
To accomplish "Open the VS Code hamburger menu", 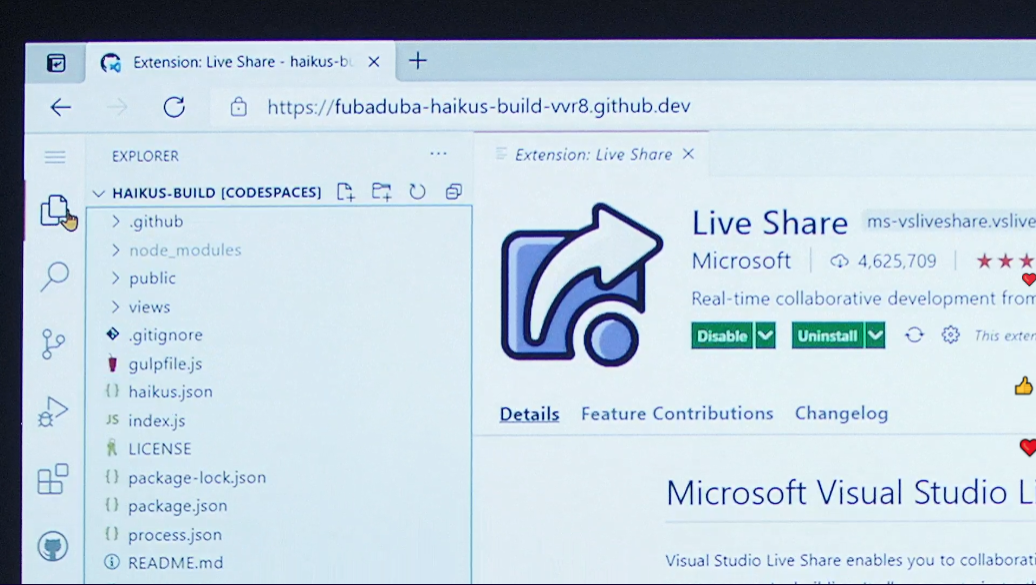I will [55, 157].
